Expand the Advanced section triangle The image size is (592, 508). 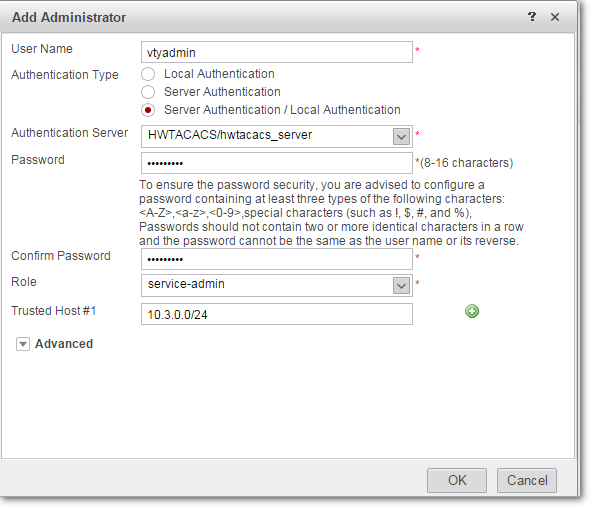23,344
